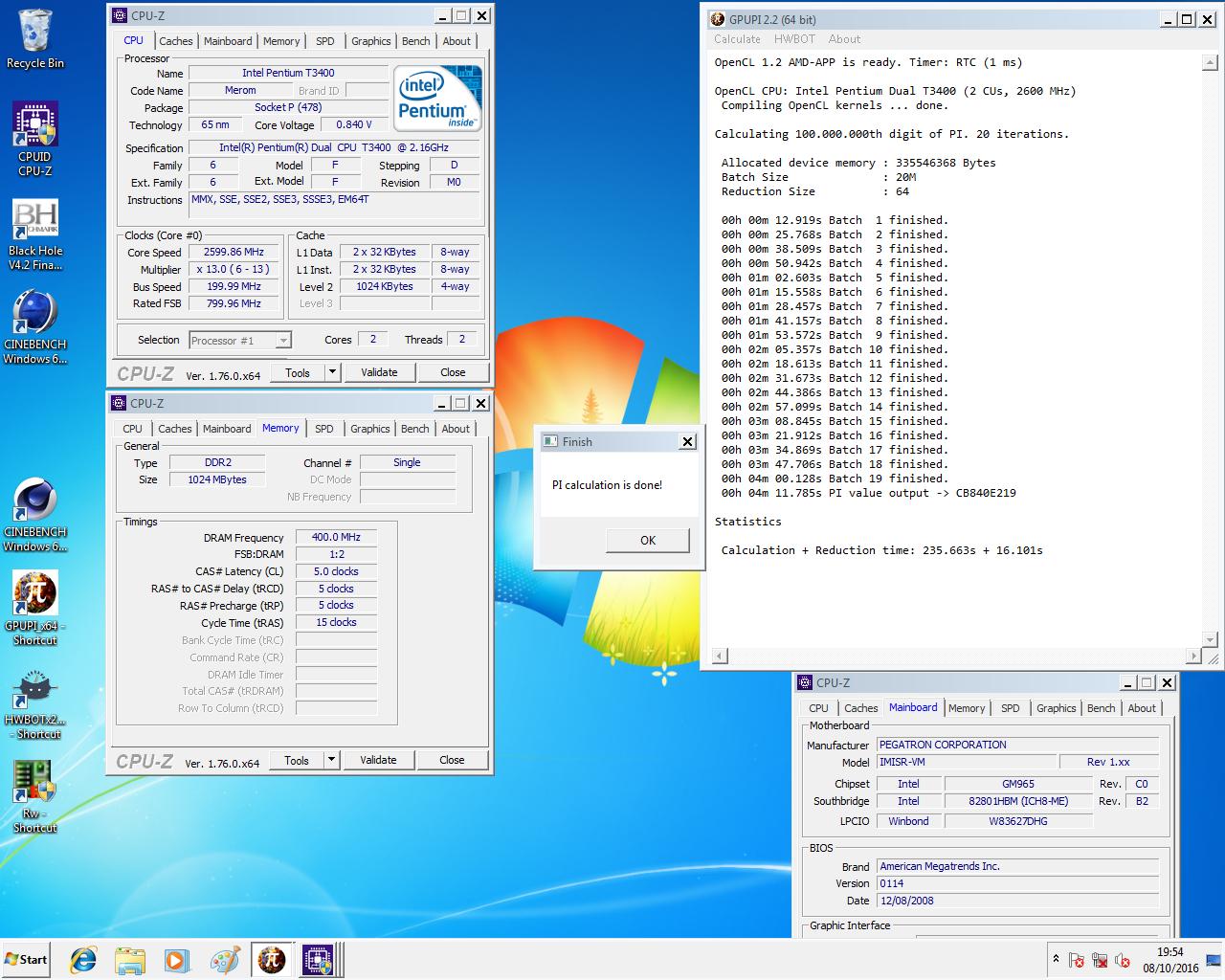This screenshot has height=980, width=1225.
Task: Switch to Mainboard tab in top CPU-Z
Action: tap(228, 41)
